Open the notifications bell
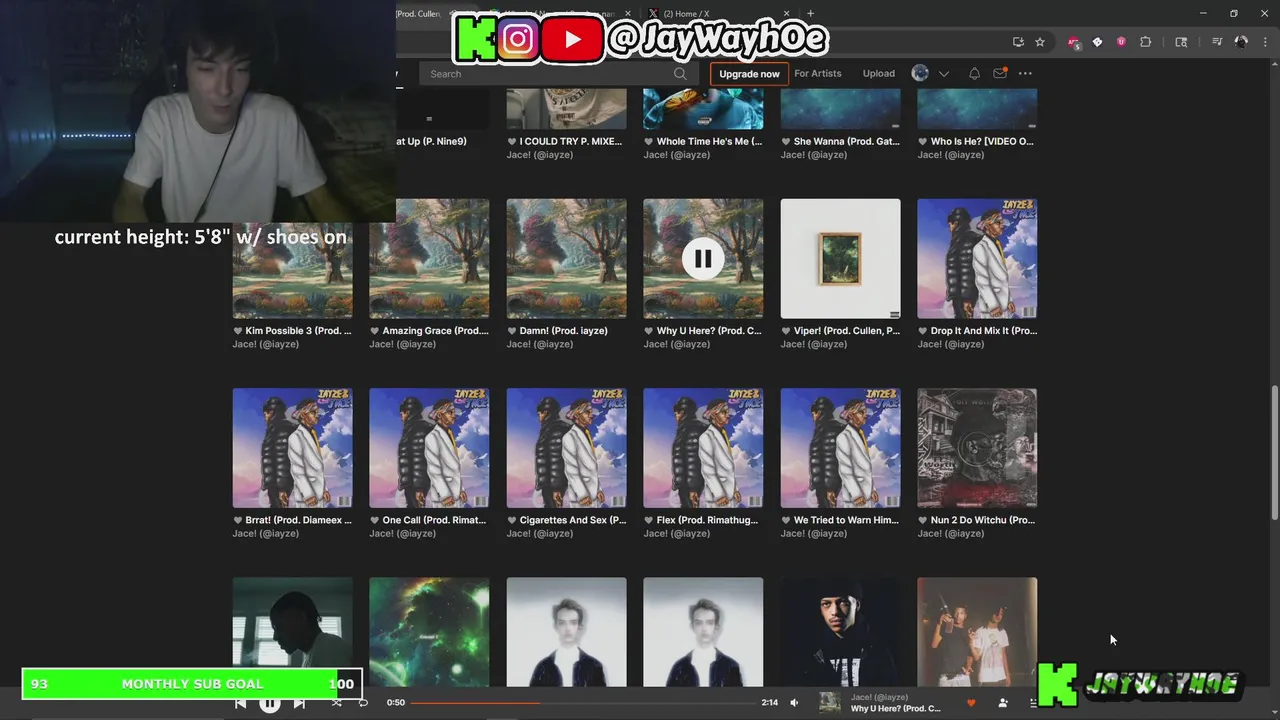Image resolution: width=1280 pixels, height=720 pixels. (x=974, y=73)
